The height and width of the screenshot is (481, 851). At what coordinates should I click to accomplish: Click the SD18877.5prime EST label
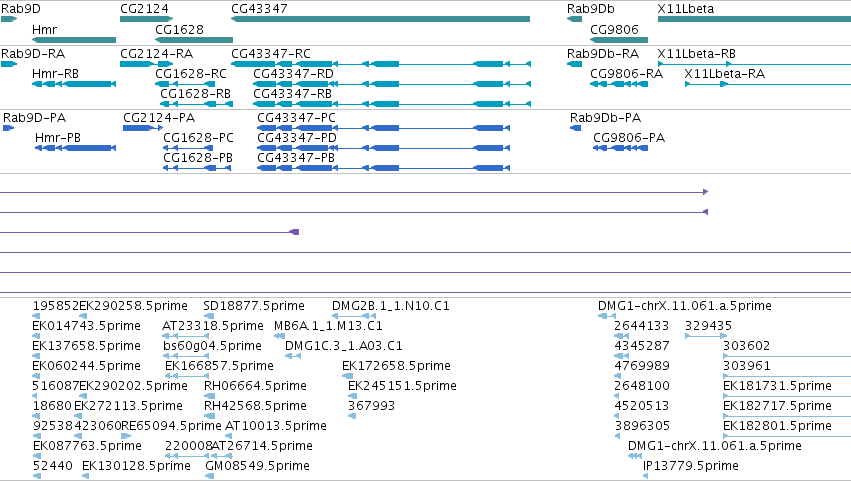point(254,306)
